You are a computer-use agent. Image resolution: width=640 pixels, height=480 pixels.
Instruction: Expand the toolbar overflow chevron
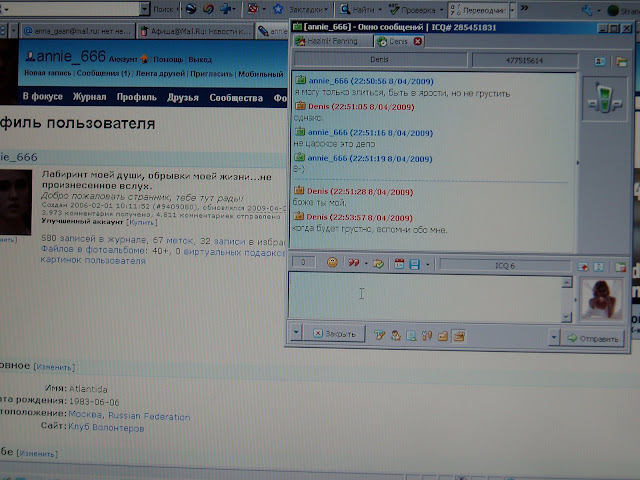pyautogui.click(x=525, y=8)
